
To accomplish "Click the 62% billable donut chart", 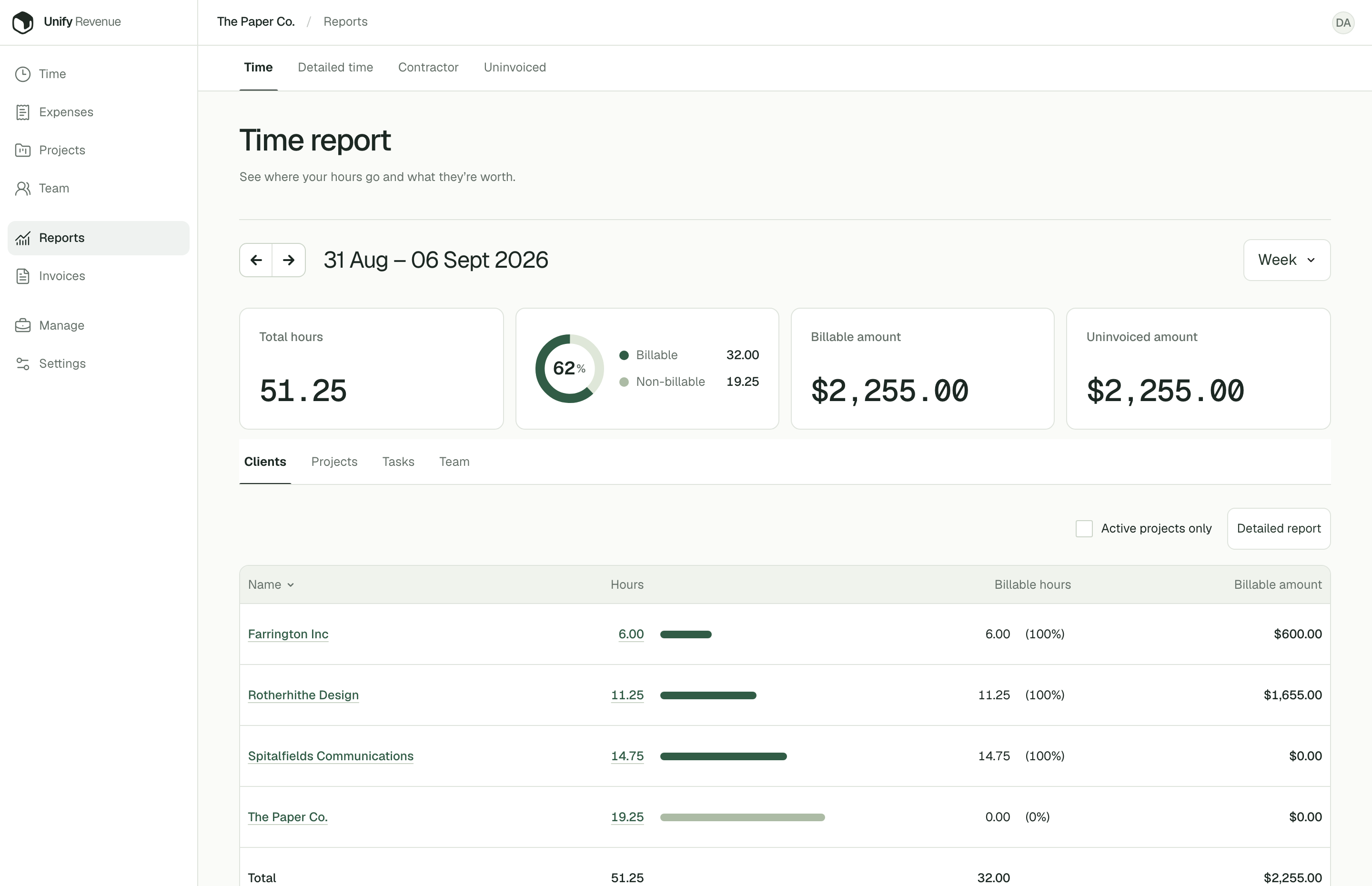I will [569, 368].
